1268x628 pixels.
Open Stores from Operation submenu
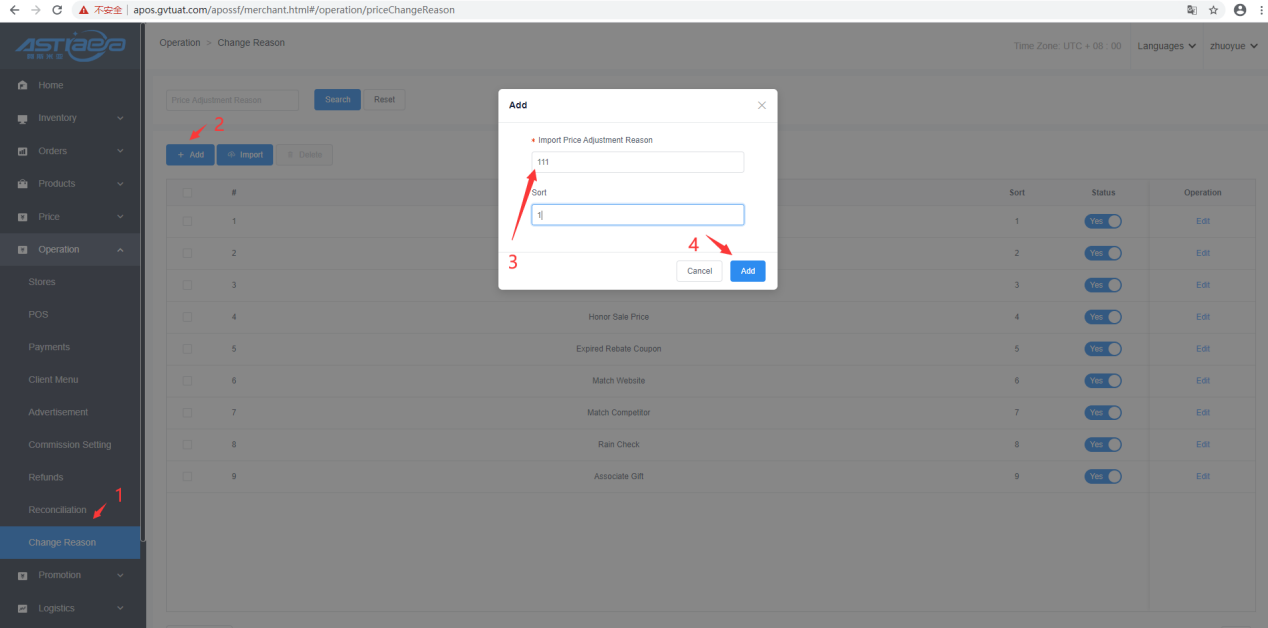point(42,282)
